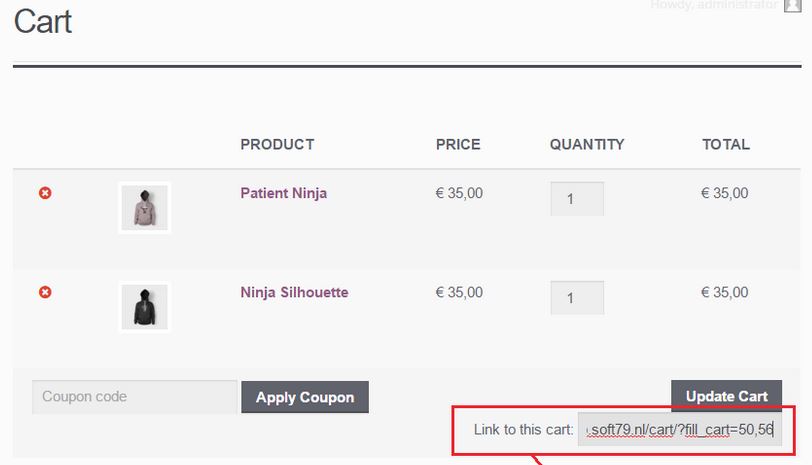The height and width of the screenshot is (465, 812).
Task: Click into the Coupon code field
Action: coord(135,397)
